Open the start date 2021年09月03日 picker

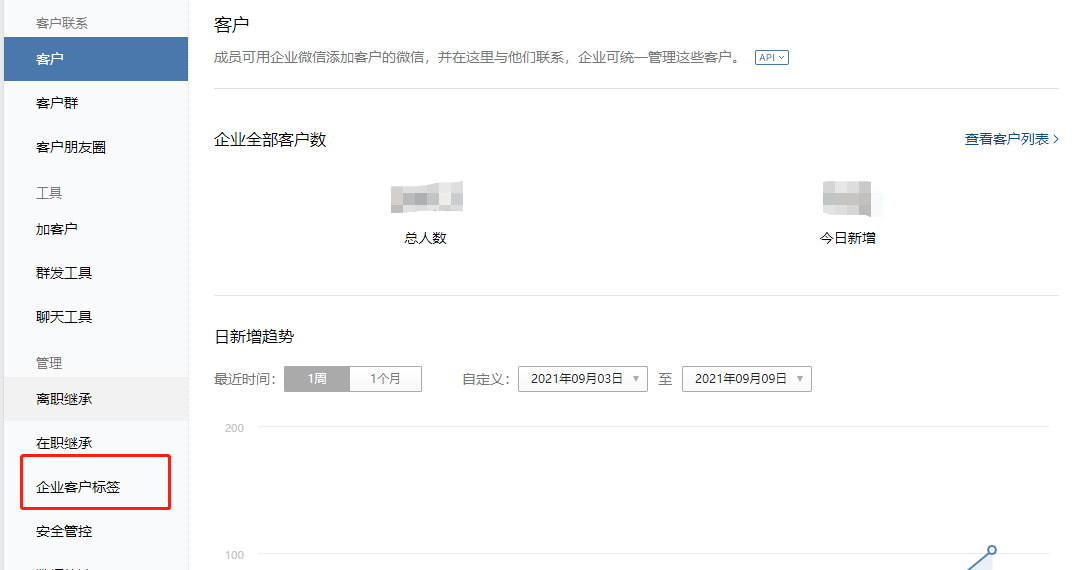[582, 379]
